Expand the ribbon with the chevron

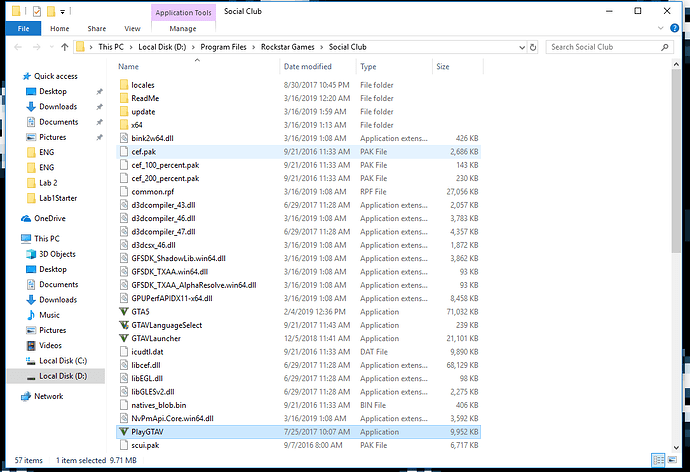661,28
